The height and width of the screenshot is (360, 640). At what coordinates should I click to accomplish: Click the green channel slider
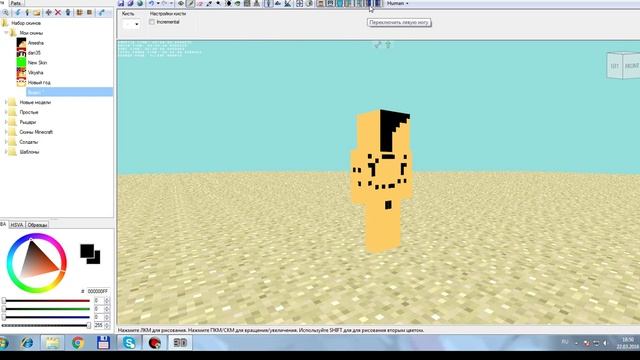pyautogui.click(x=46, y=309)
